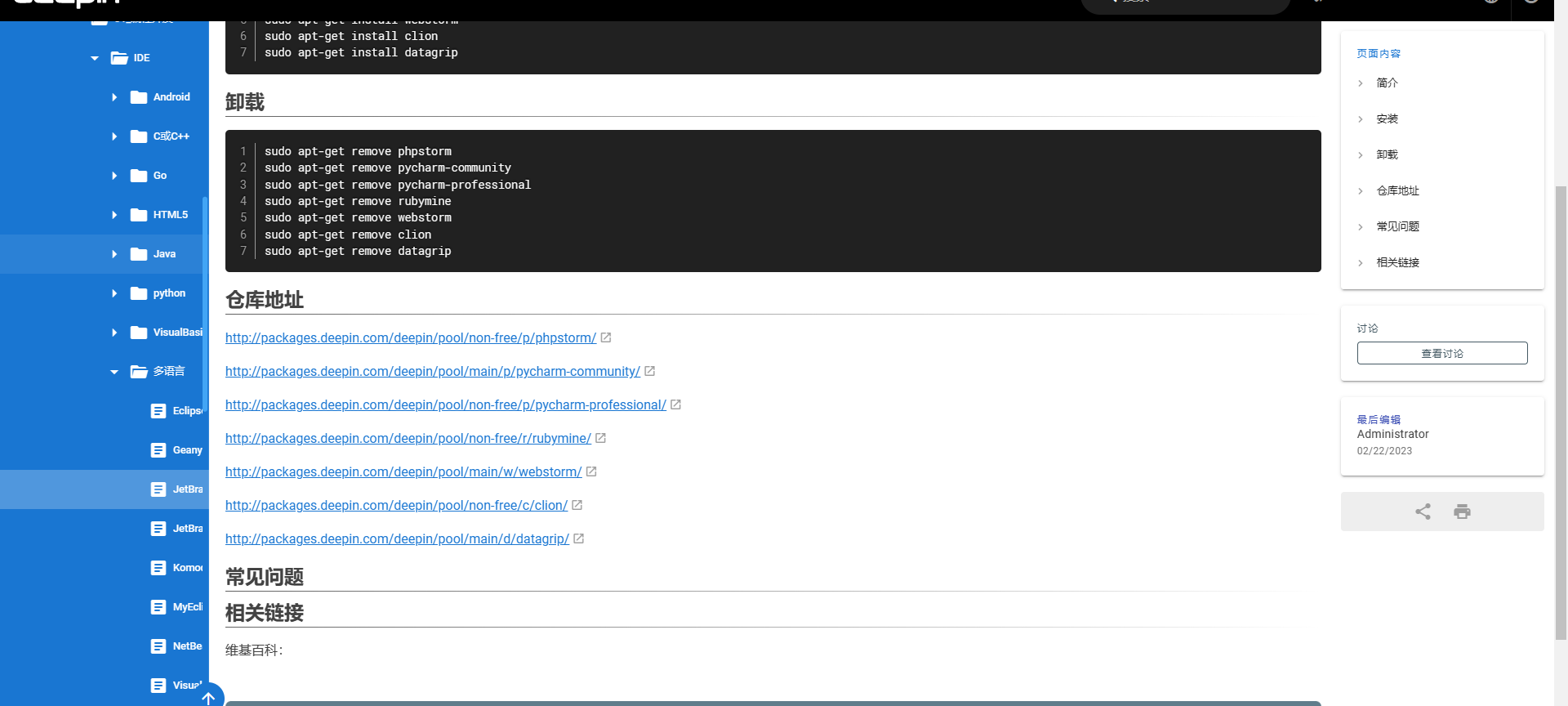Click the 卸载 section heading

[245, 102]
